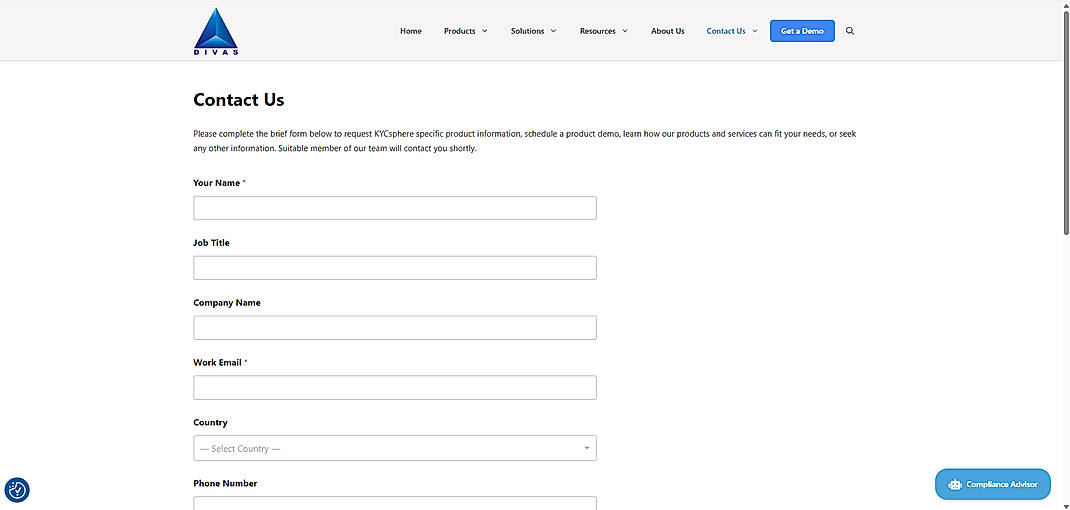Open the Contact Us menu item
Viewport: 1070px width, 510px height.
pyautogui.click(x=726, y=31)
